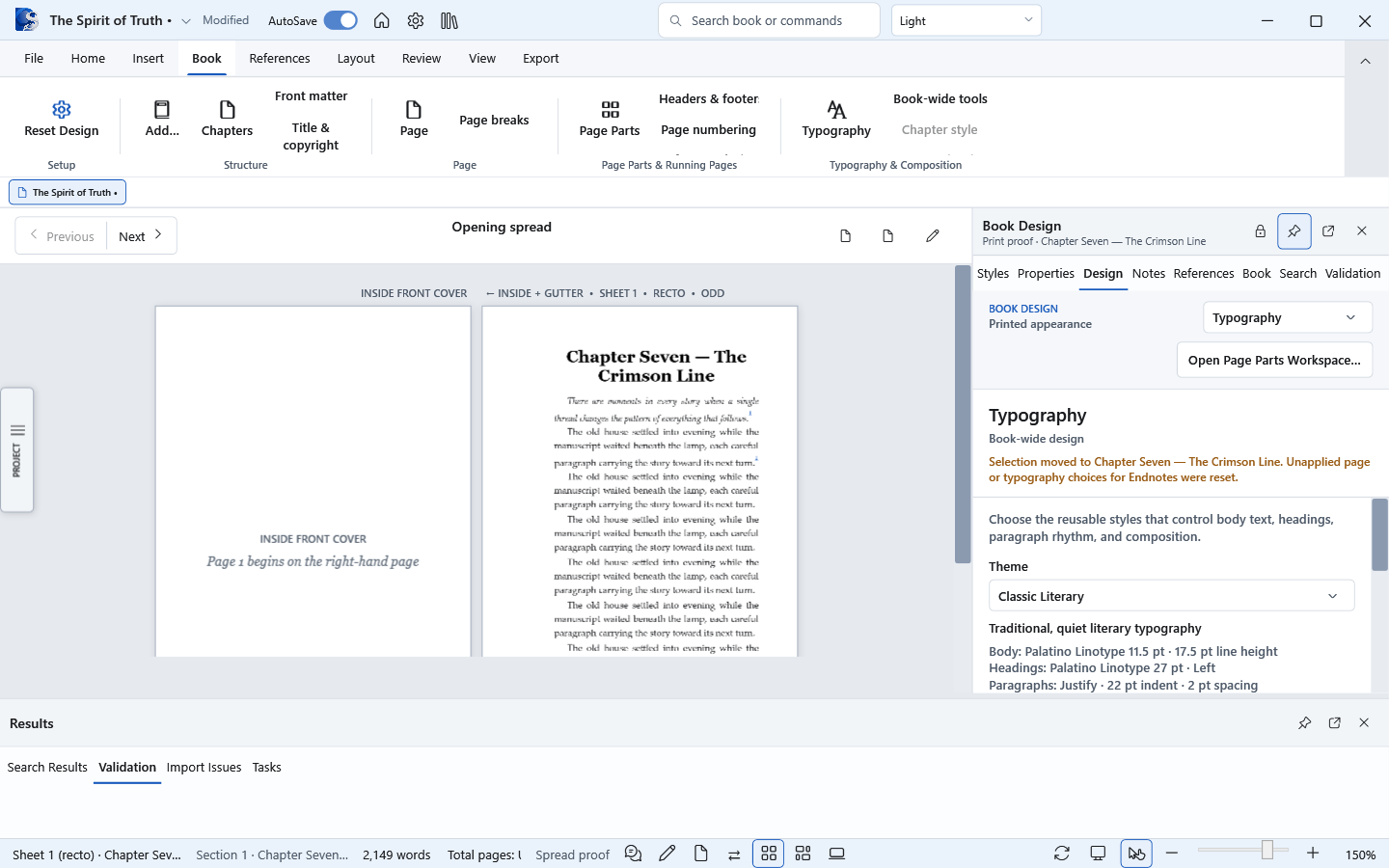Screen dimensions: 1389x868
Task: Click refresh icon in status bar
Action: (1062, 854)
